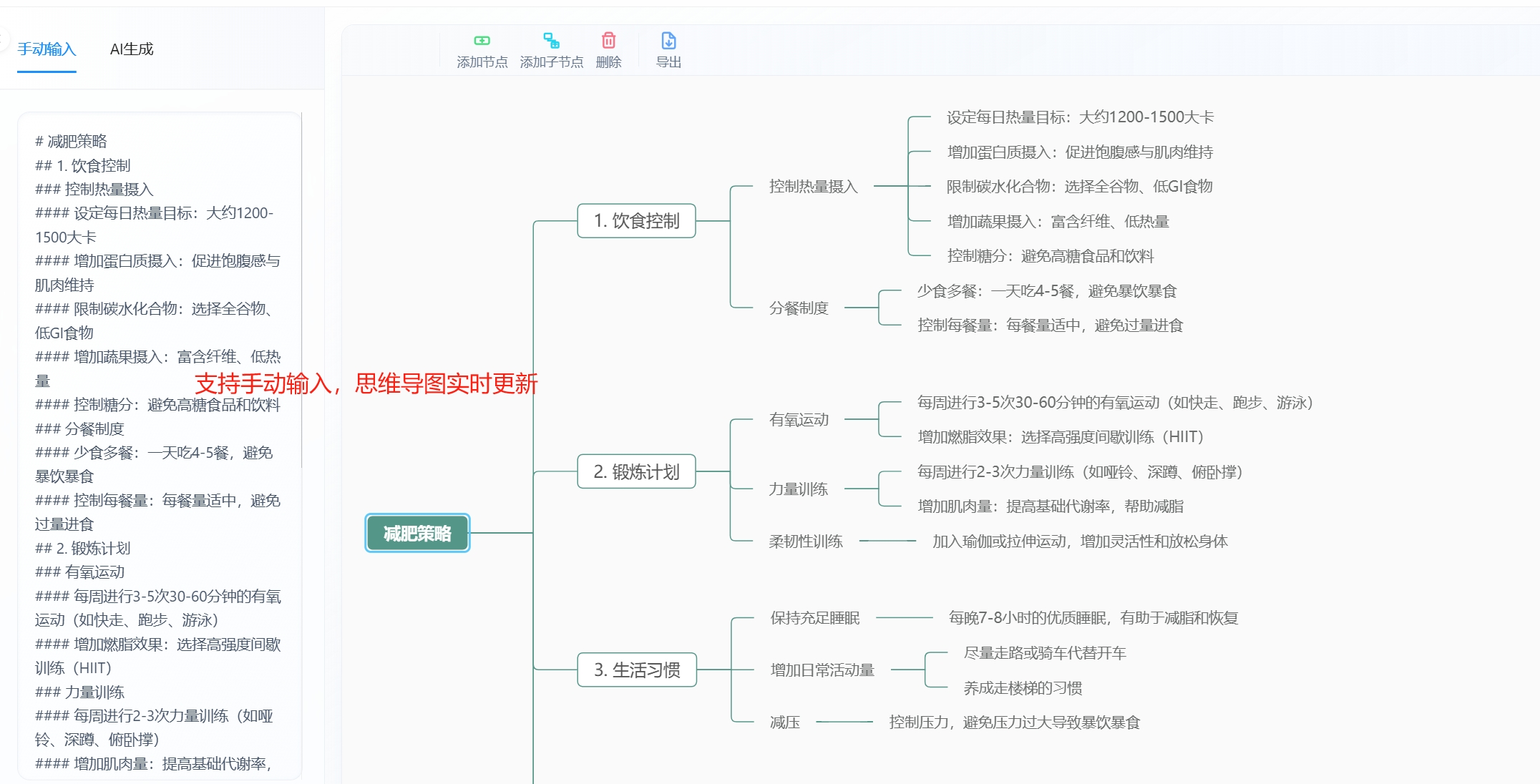This screenshot has width=1540, height=784.
Task: Click node 控制每餐量：每餐量适中
Action: (1051, 325)
